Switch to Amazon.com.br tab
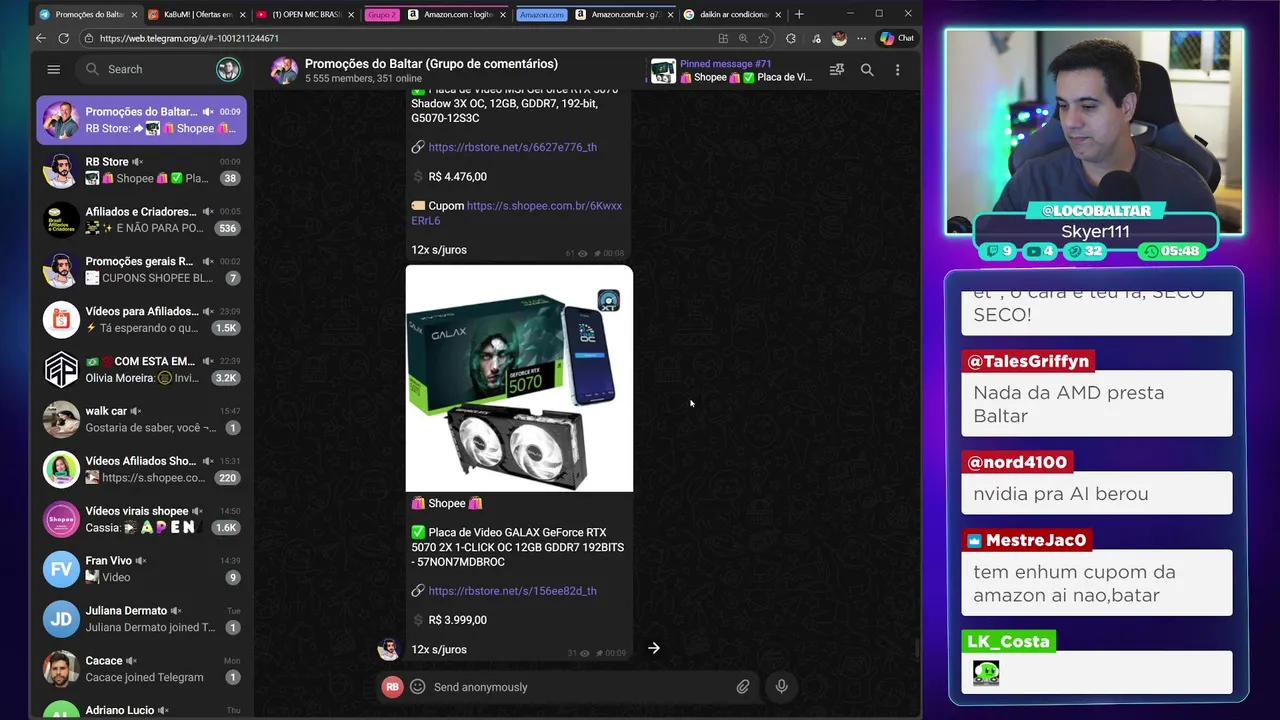The width and height of the screenshot is (1280, 720). click(624, 14)
